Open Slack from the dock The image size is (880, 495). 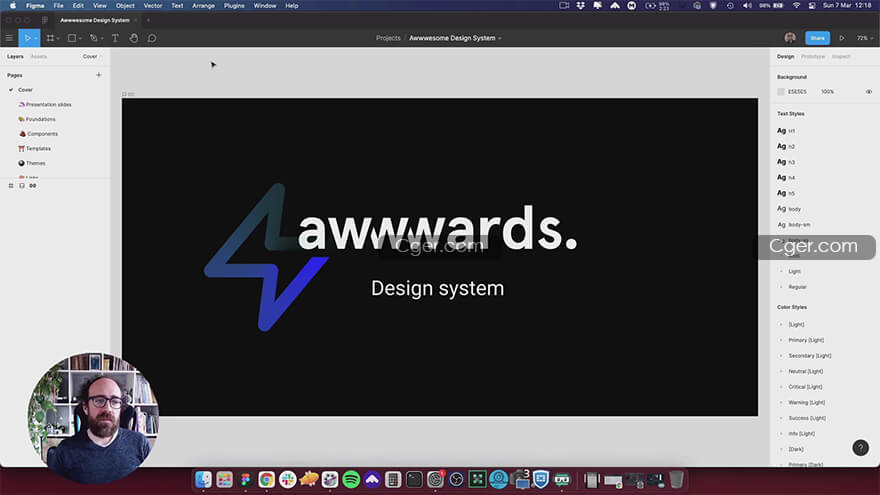(287, 479)
